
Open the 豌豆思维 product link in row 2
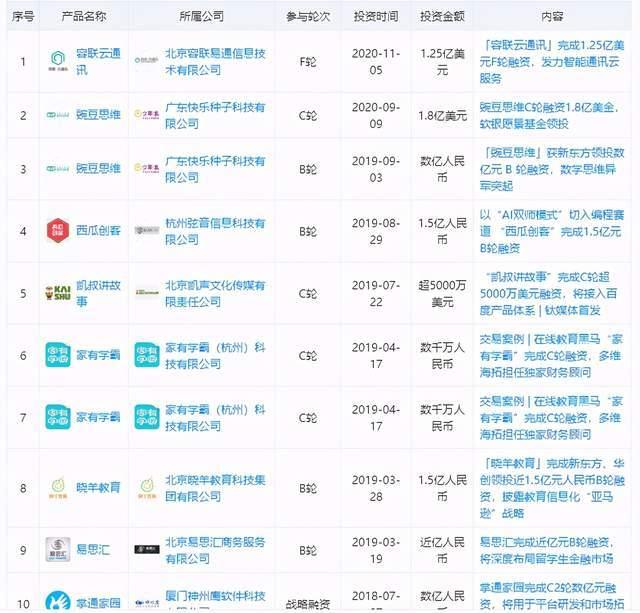[x=98, y=115]
